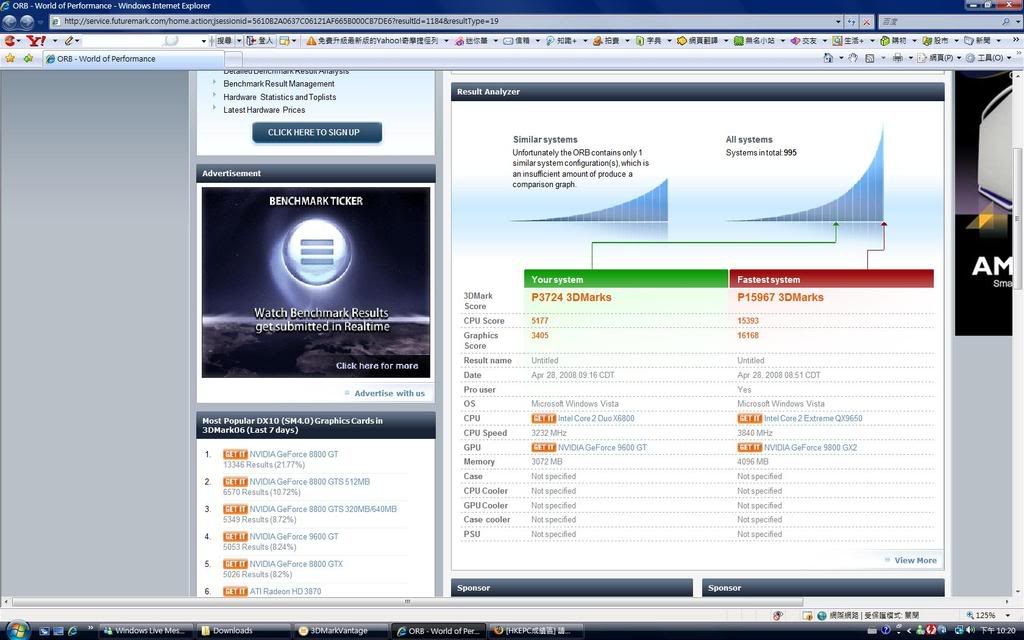Click the Yahoo toolbar sign in (登入) button
The width and height of the screenshot is (1024, 640).
pyautogui.click(x=260, y=40)
